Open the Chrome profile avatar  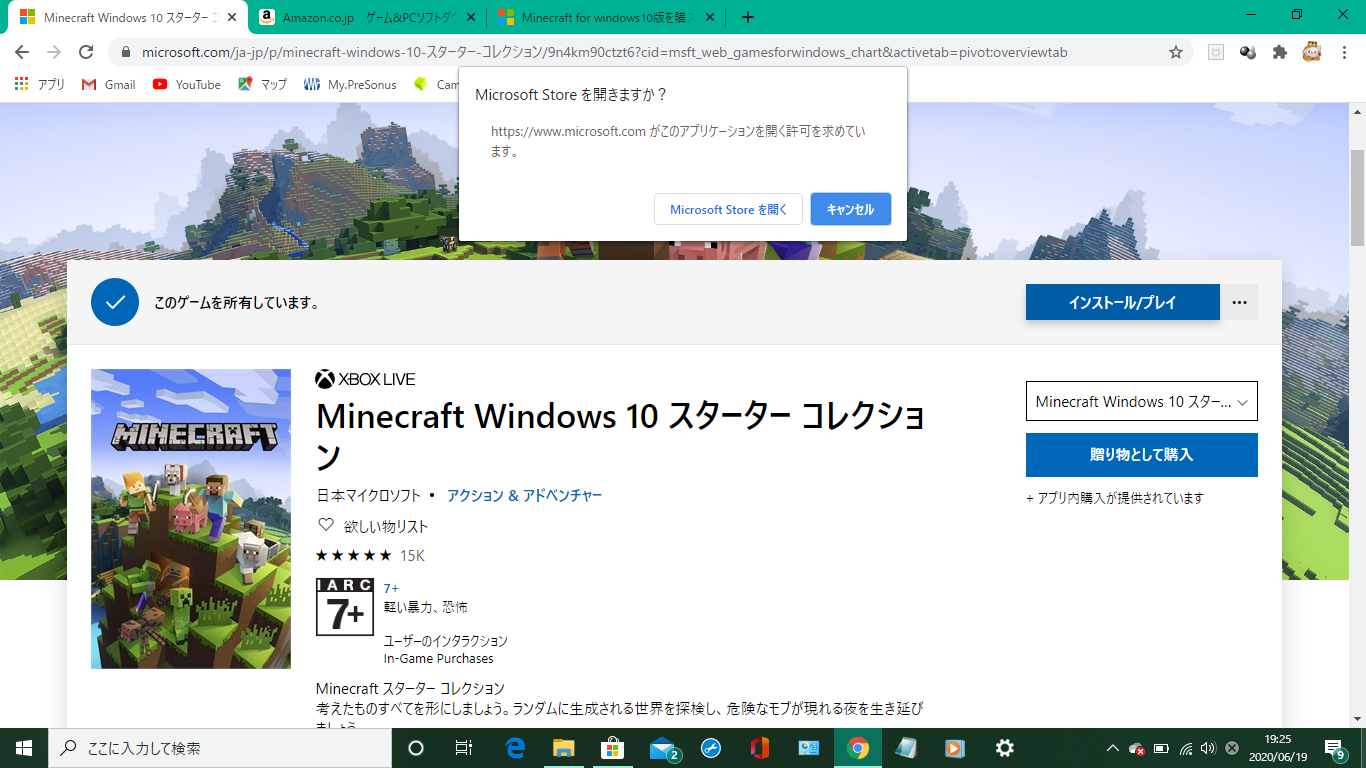tap(1312, 52)
